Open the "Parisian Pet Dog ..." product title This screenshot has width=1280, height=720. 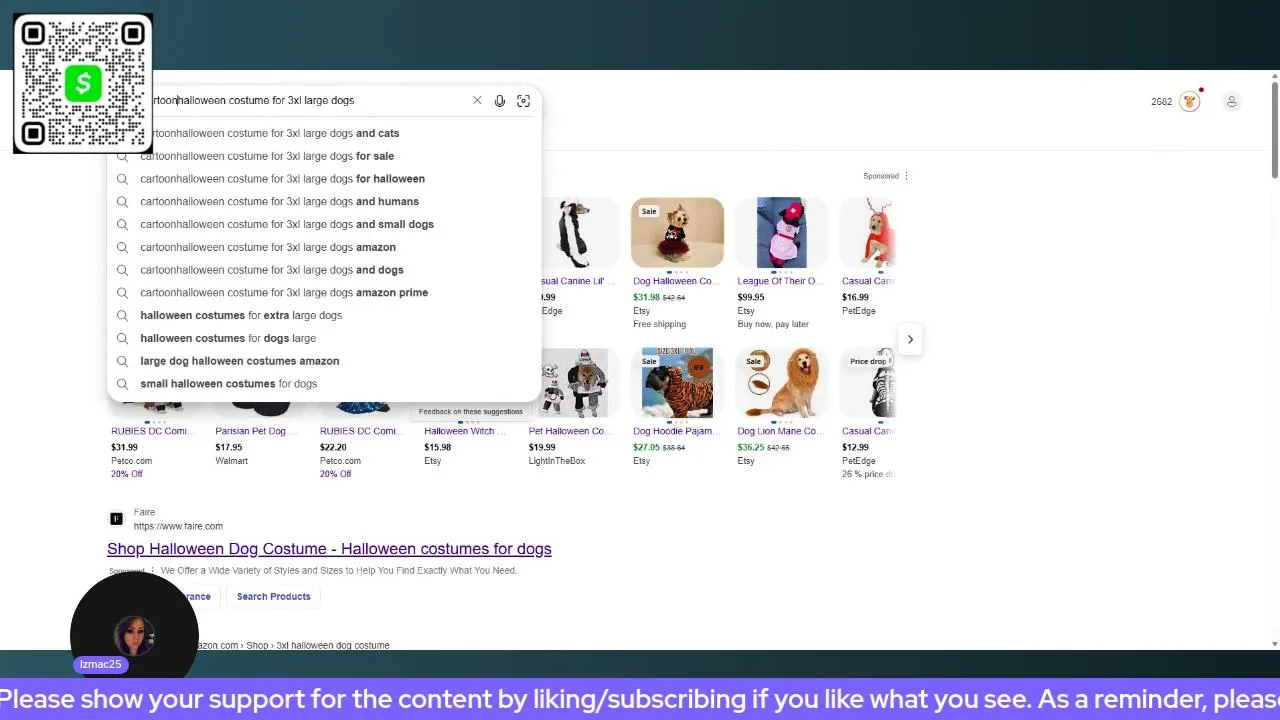(x=256, y=431)
